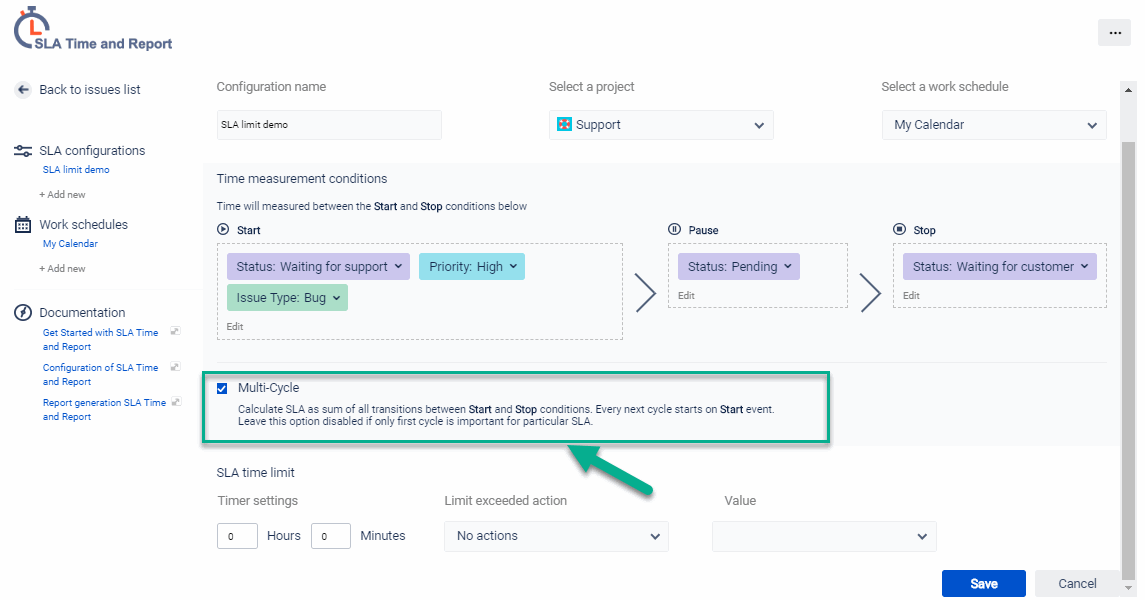Click the back arrow icon

pyautogui.click(x=23, y=90)
